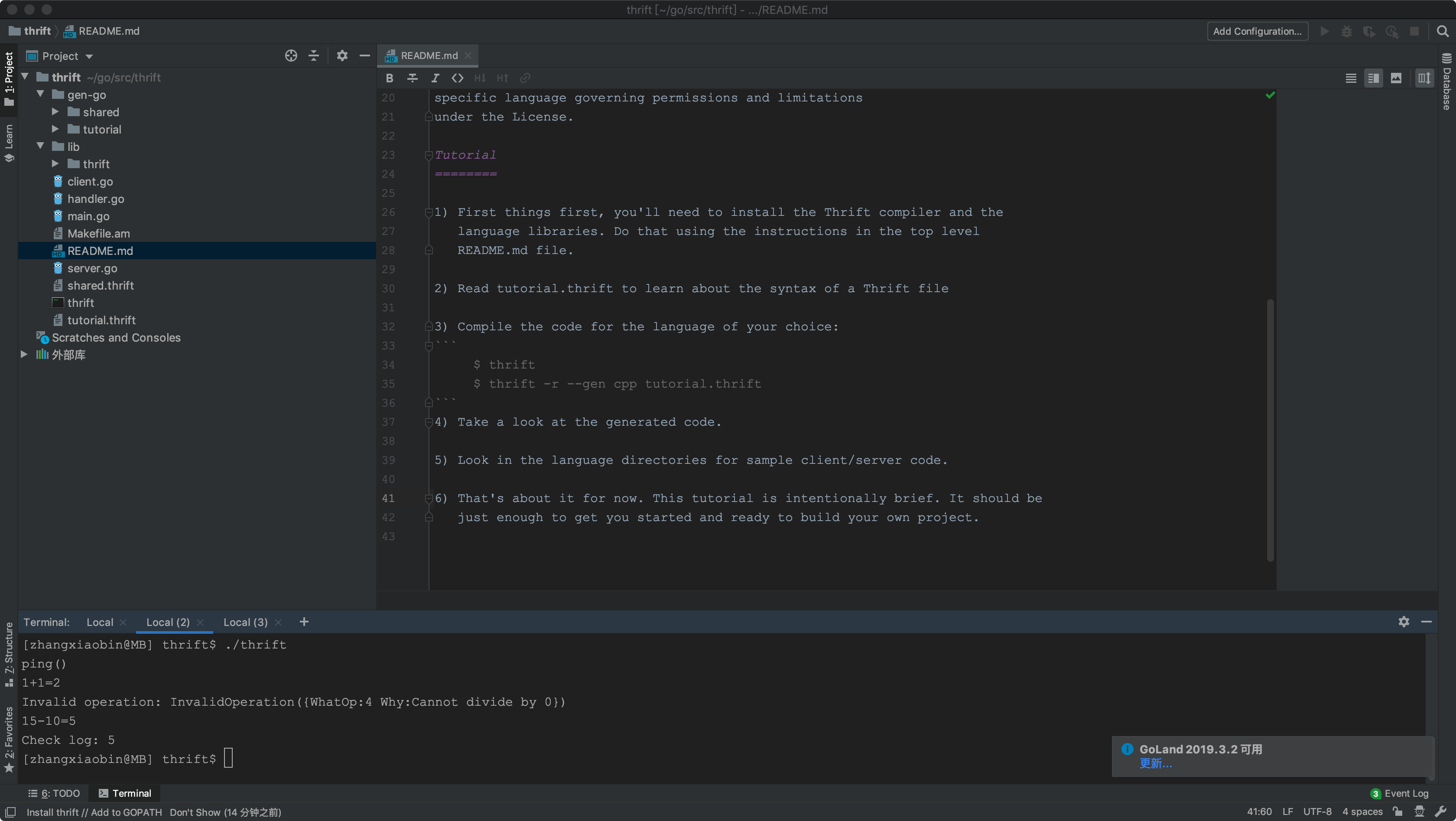Image resolution: width=1456 pixels, height=821 pixels.
Task: Expand the thrift folder under lib
Action: (55, 163)
